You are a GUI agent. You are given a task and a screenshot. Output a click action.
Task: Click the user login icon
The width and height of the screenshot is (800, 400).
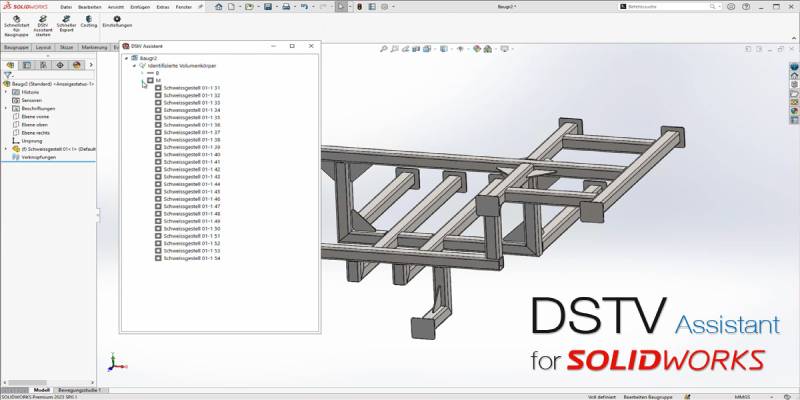click(731, 7)
